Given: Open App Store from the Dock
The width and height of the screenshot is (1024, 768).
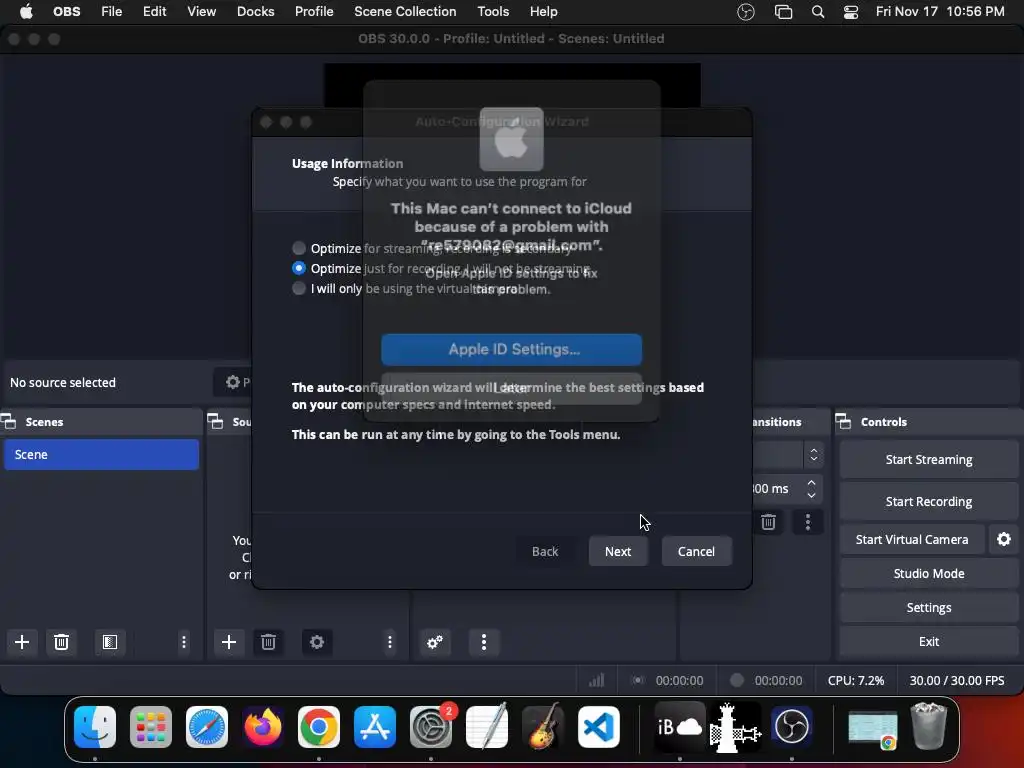Looking at the screenshot, I should 375,727.
